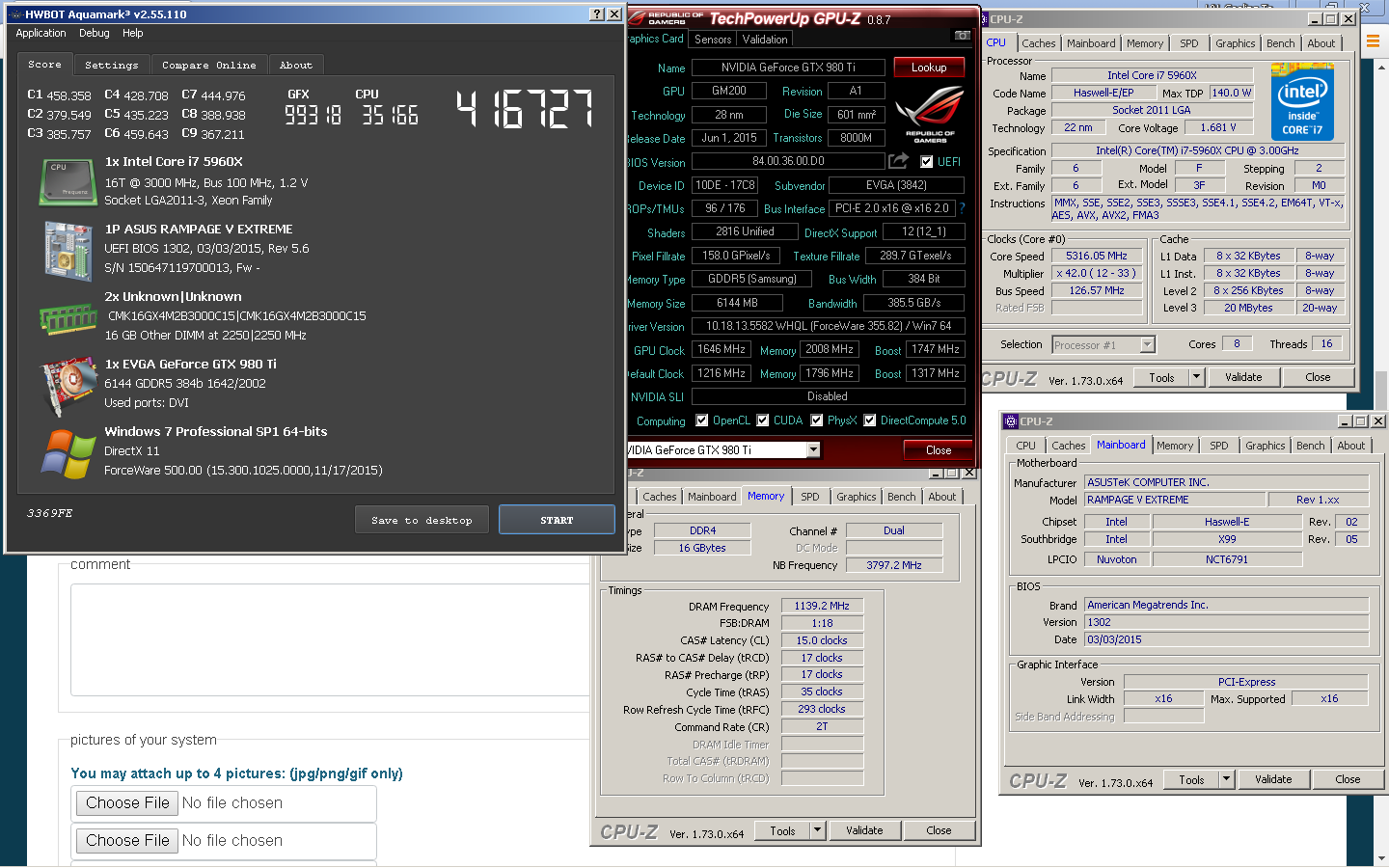The image size is (1389, 868).
Task: Click the GPU-Z screenshot camera icon
Action: pyautogui.click(x=962, y=36)
